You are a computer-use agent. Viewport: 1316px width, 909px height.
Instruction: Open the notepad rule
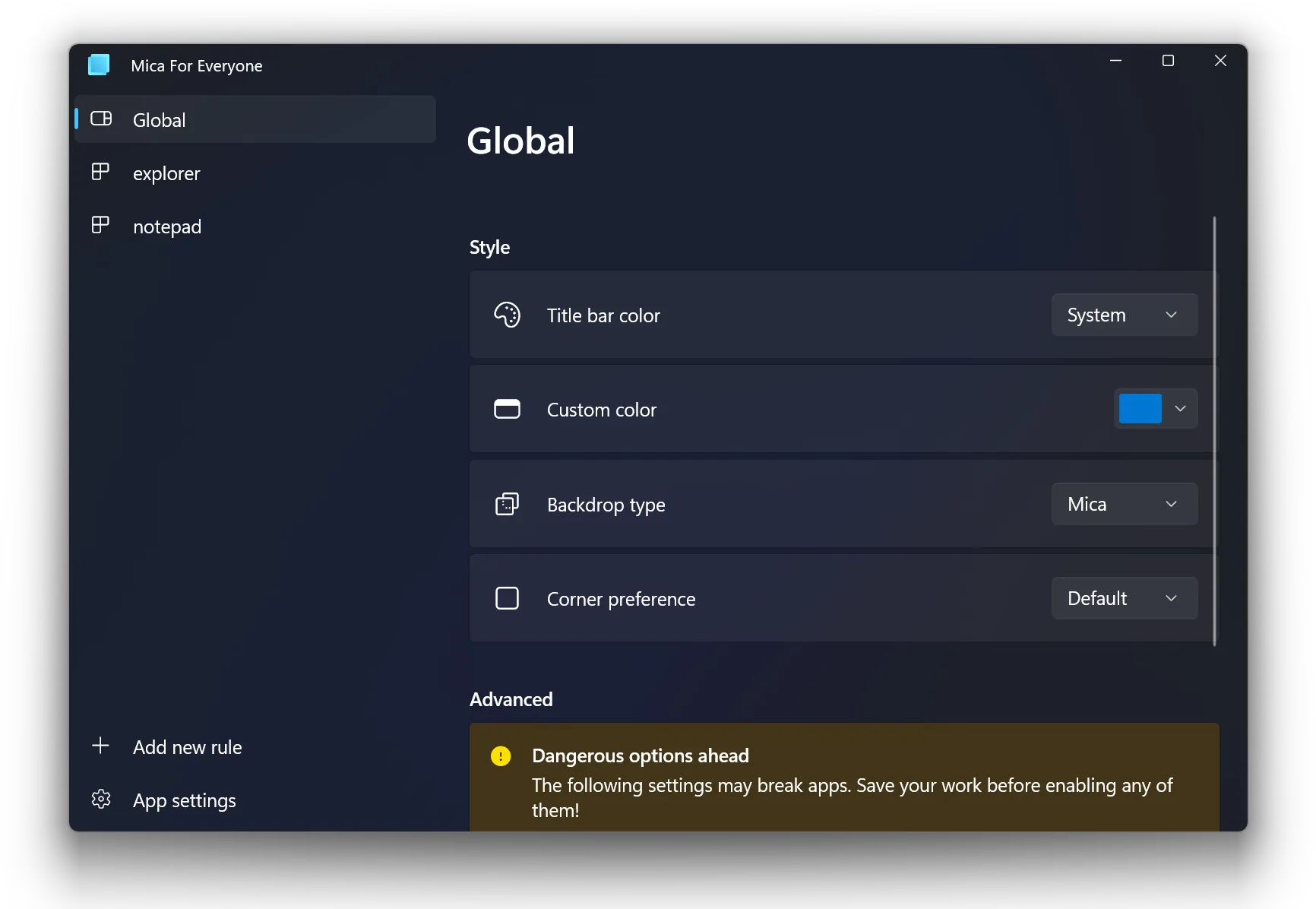point(255,226)
